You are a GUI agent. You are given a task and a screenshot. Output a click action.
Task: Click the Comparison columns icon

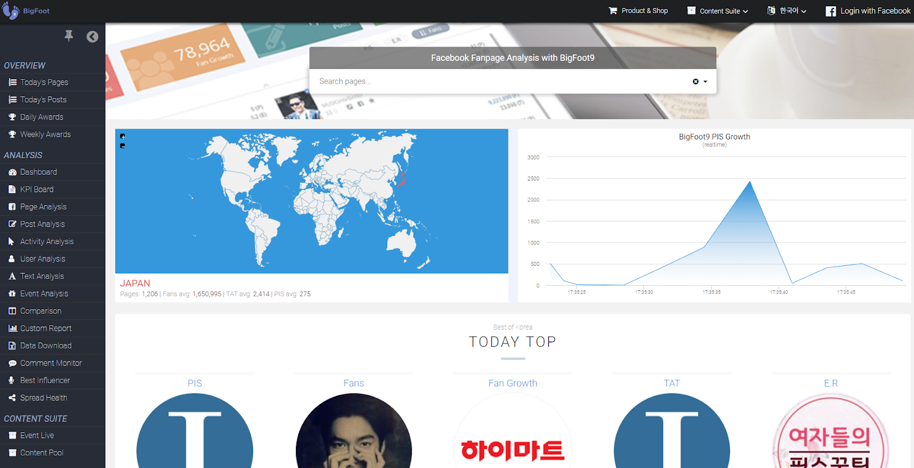(12, 311)
